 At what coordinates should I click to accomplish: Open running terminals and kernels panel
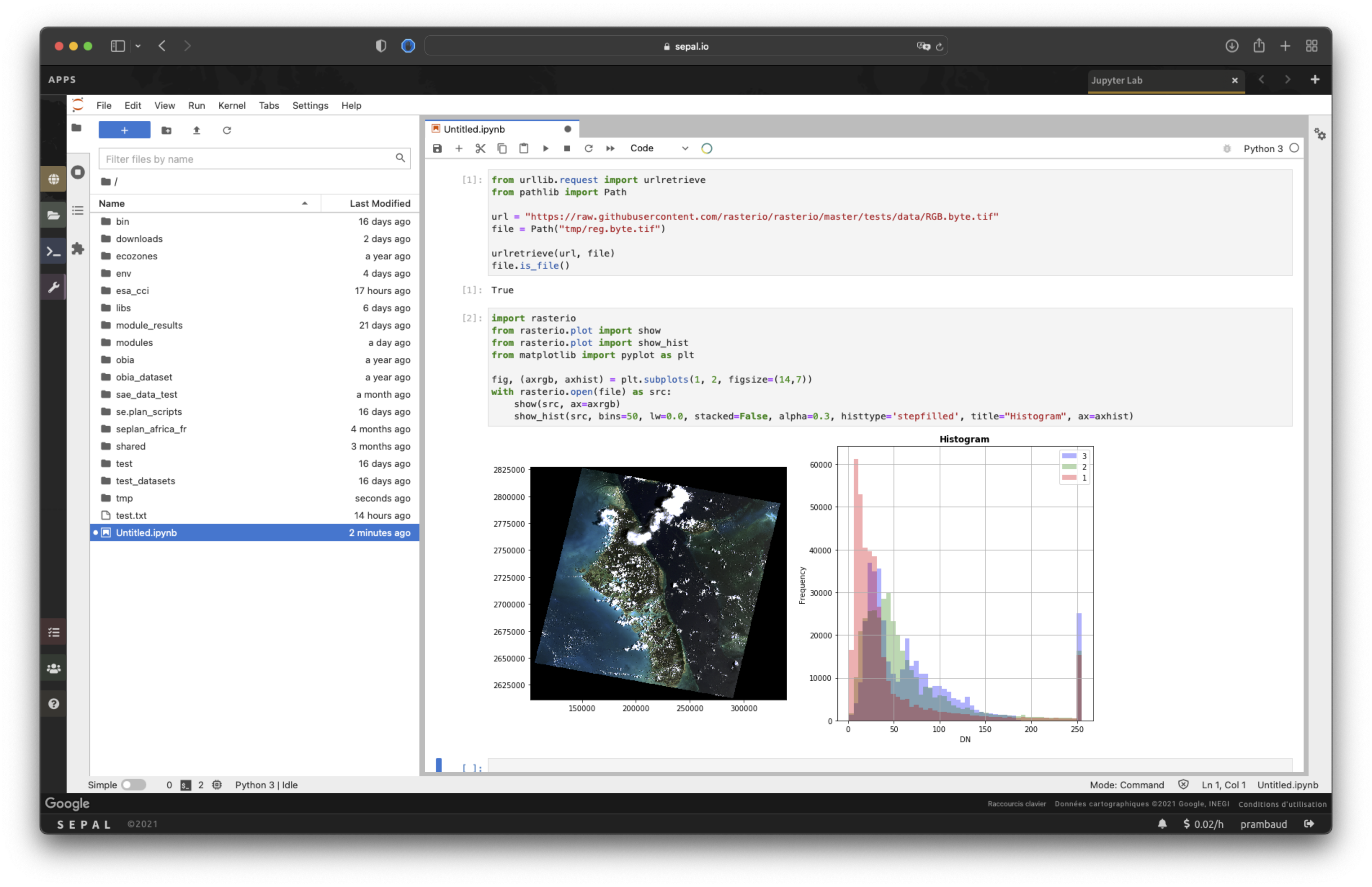tap(78, 172)
